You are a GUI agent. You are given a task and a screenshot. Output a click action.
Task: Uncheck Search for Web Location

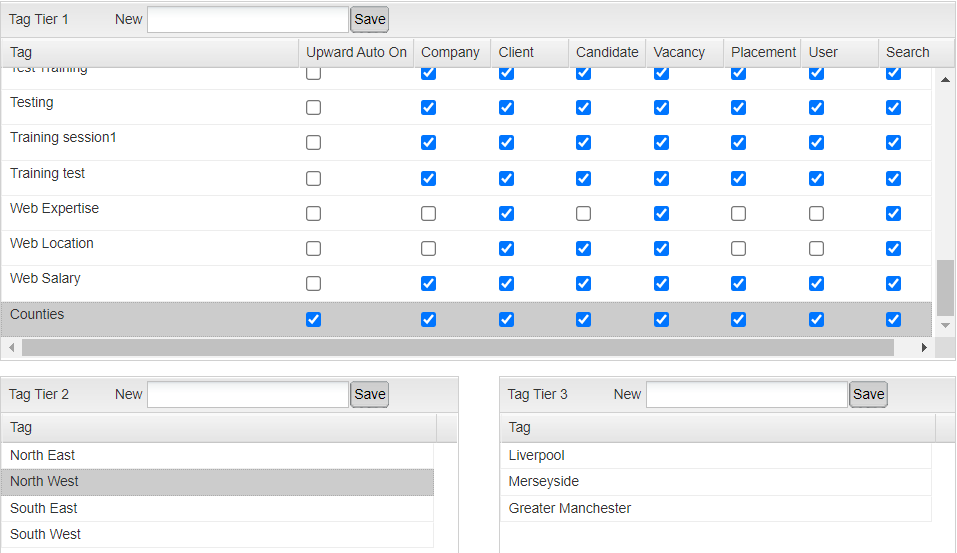click(894, 248)
